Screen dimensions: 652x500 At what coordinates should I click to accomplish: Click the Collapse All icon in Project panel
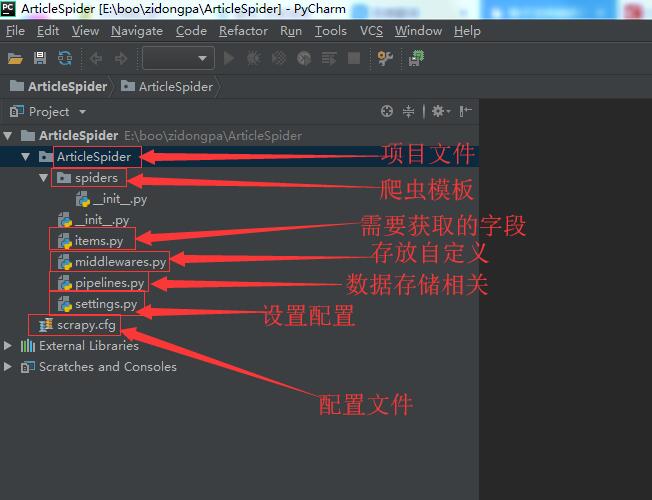(x=409, y=111)
